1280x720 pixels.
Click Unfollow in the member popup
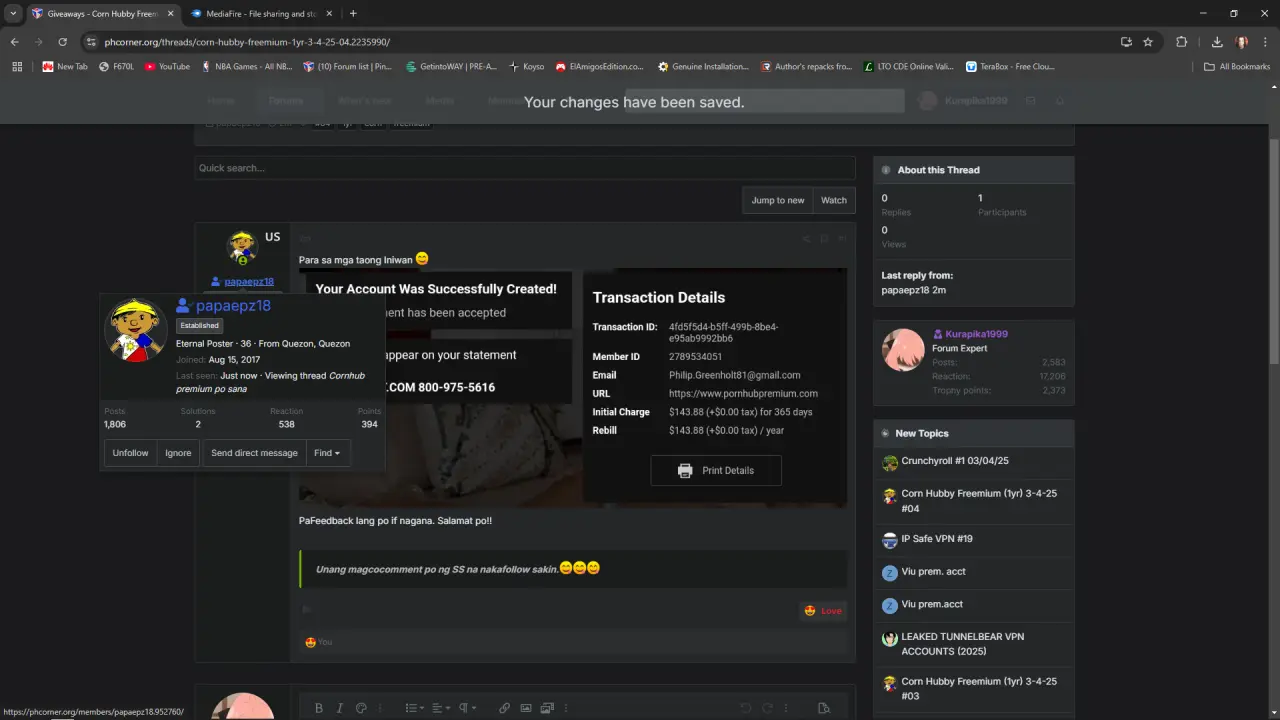coord(130,453)
